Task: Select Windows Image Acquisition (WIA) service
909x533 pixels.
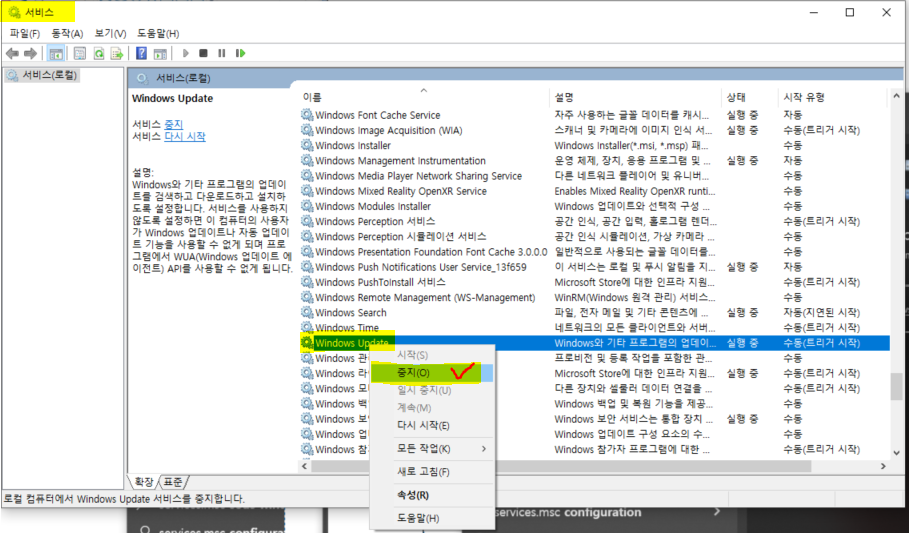Action: click(594, 130)
